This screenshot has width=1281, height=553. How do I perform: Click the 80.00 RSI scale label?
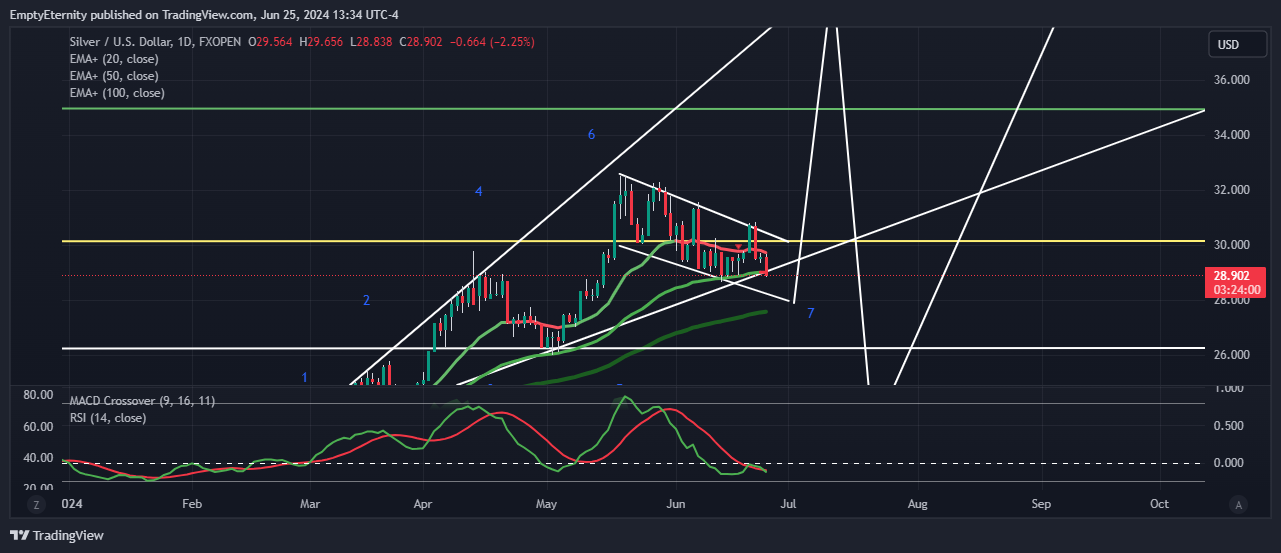(37, 395)
